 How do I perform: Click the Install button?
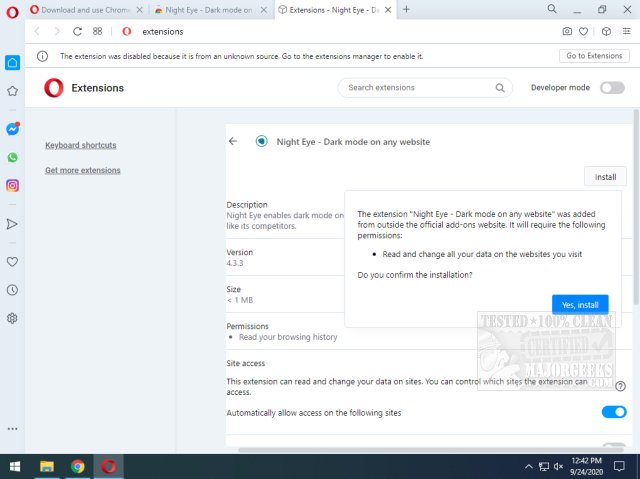pyautogui.click(x=605, y=177)
